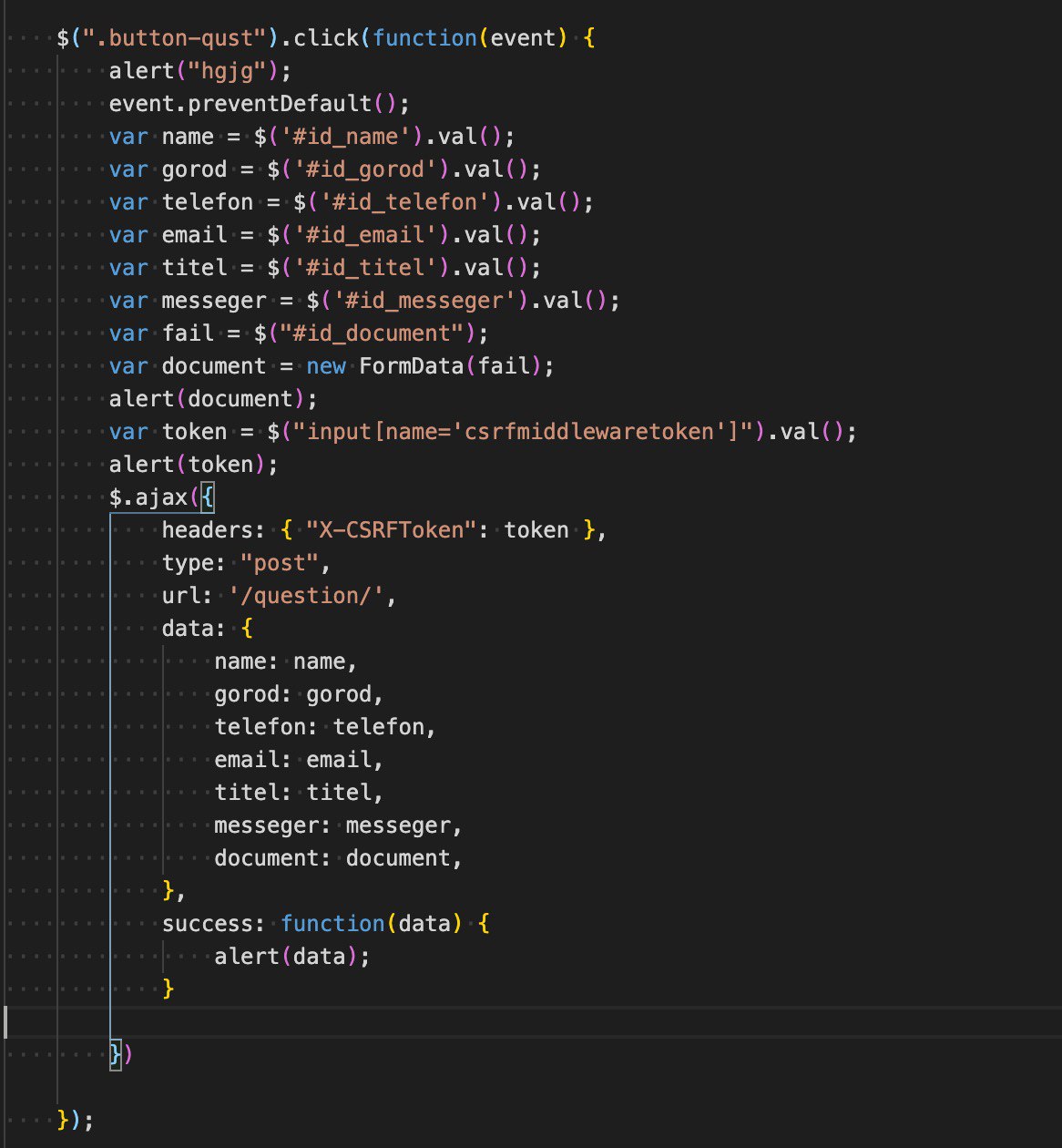Click the "email: email," line
The image size is (1062, 1148).
[x=300, y=760]
